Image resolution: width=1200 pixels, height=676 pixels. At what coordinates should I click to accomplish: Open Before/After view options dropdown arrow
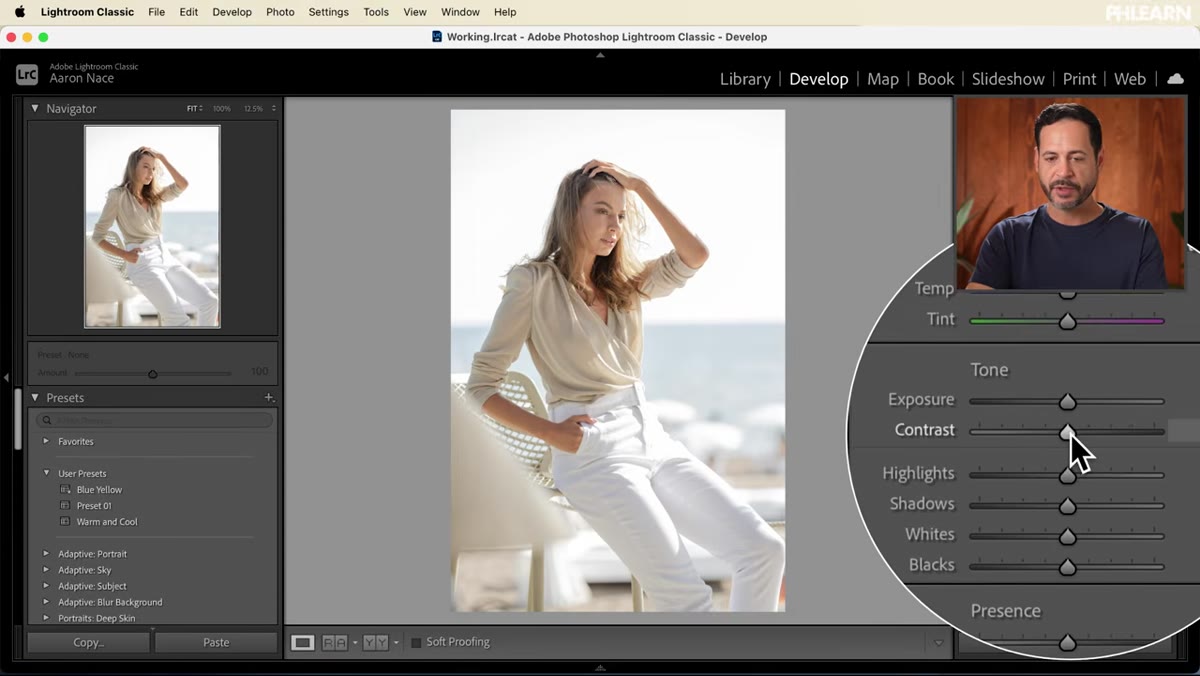tap(396, 643)
